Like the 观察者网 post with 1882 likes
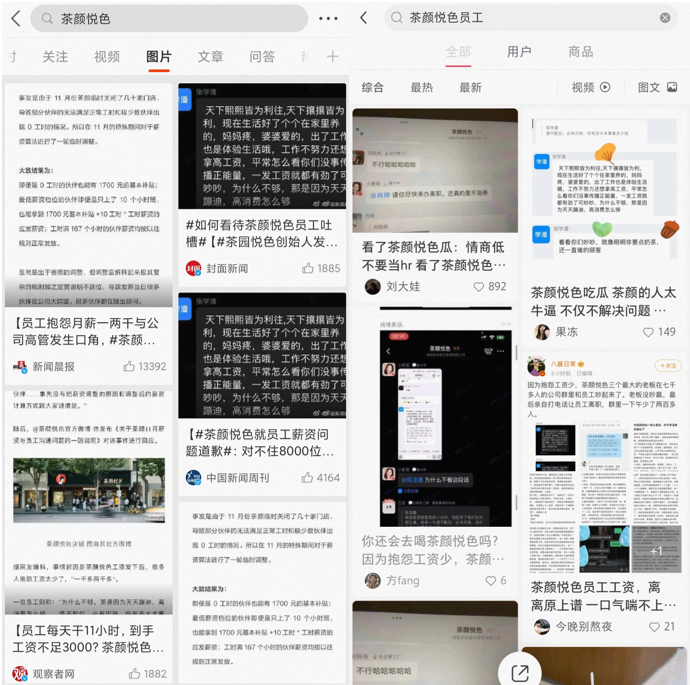Image resolution: width=690 pixels, height=685 pixels. pyautogui.click(x=135, y=673)
